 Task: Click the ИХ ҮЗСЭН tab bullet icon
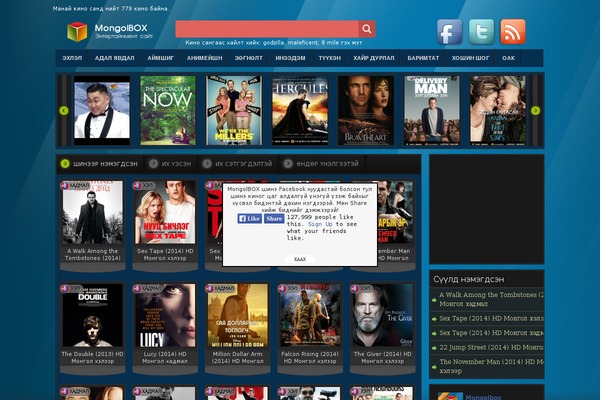click(153, 164)
